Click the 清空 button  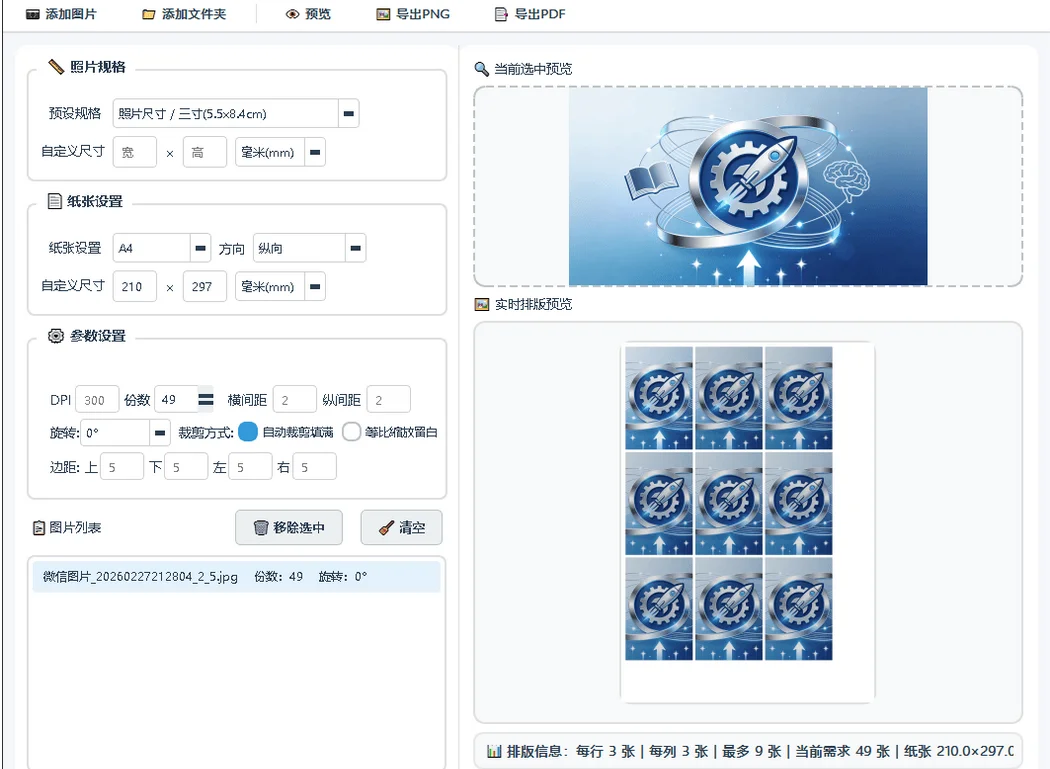pos(401,528)
